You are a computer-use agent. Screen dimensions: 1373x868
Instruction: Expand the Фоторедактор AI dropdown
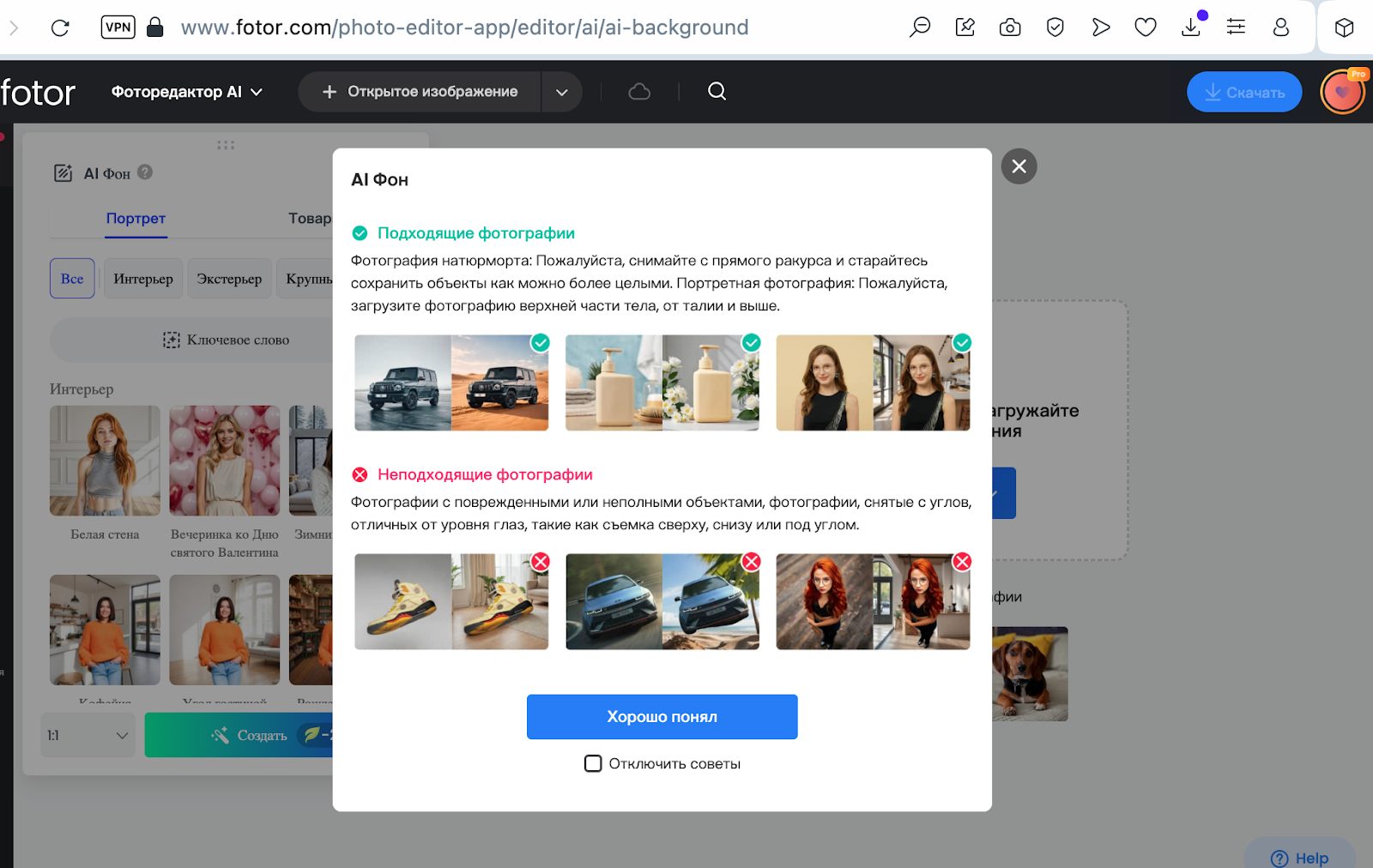coord(186,92)
